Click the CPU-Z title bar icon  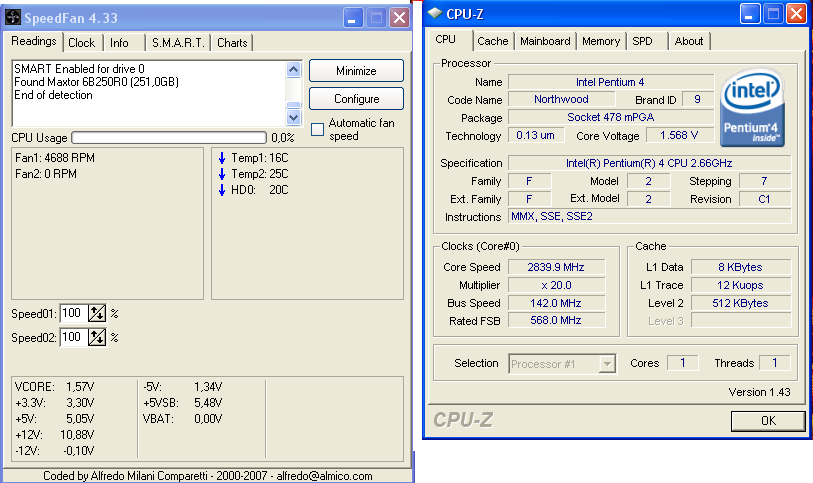pyautogui.click(x=434, y=13)
